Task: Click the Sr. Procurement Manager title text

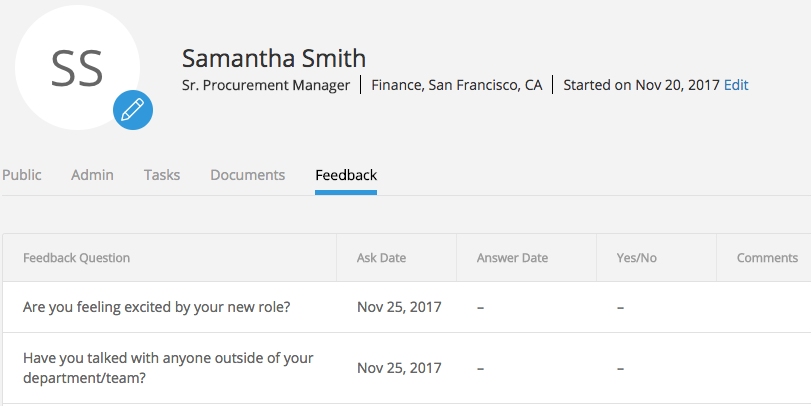Action: click(266, 85)
